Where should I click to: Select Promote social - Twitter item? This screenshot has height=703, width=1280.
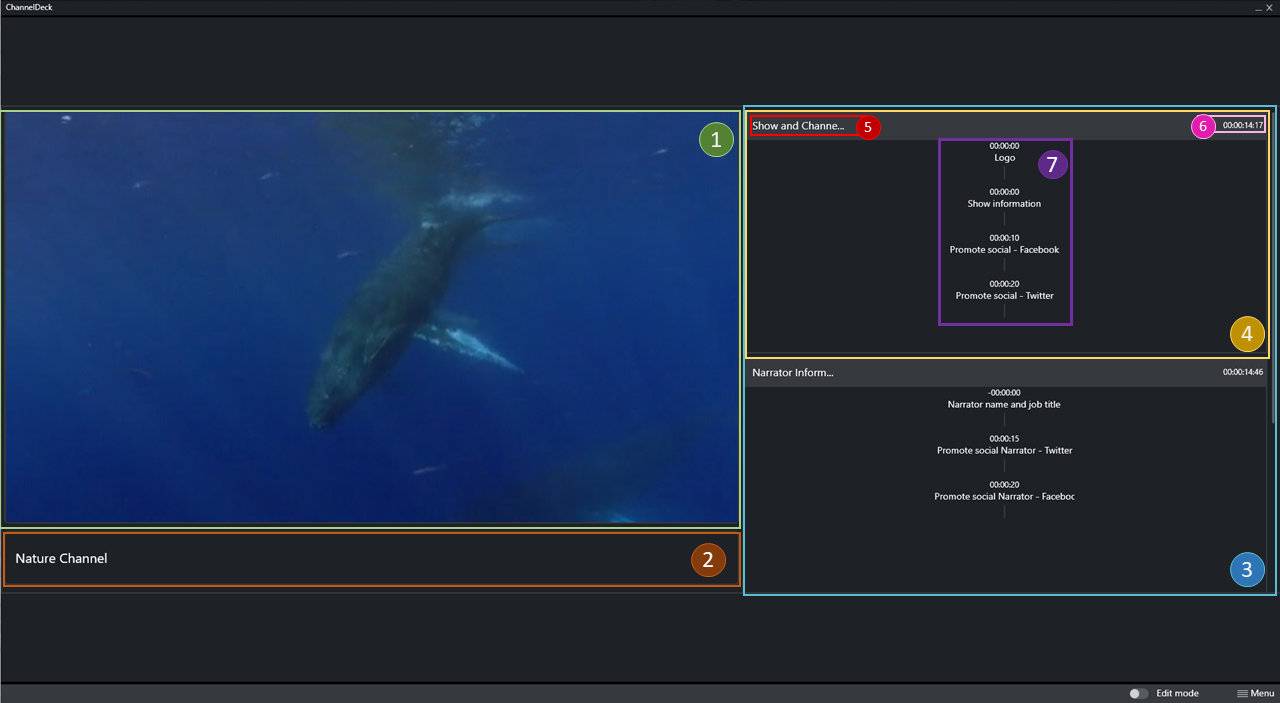[1004, 296]
